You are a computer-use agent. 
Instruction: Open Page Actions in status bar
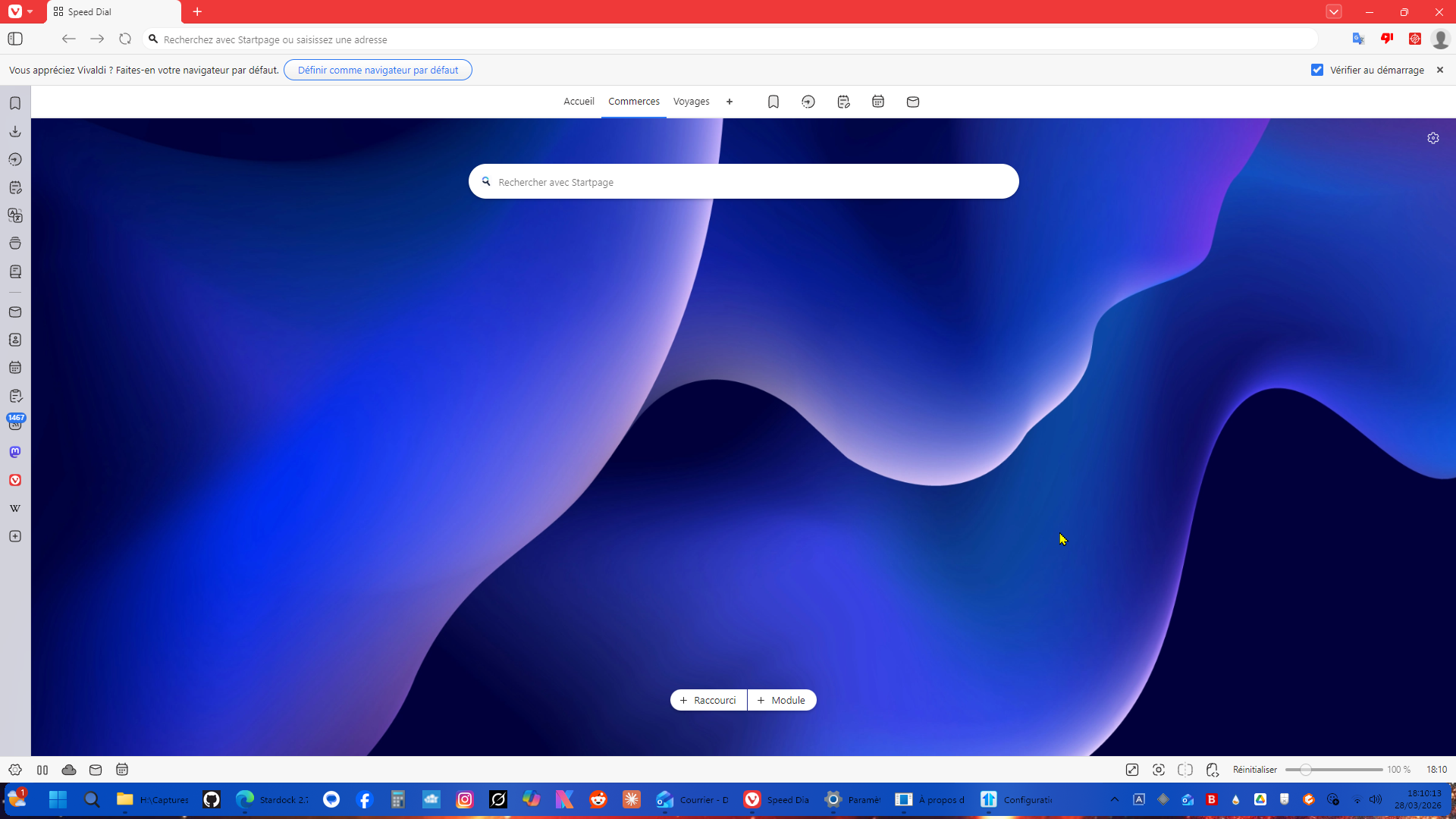(x=1213, y=770)
